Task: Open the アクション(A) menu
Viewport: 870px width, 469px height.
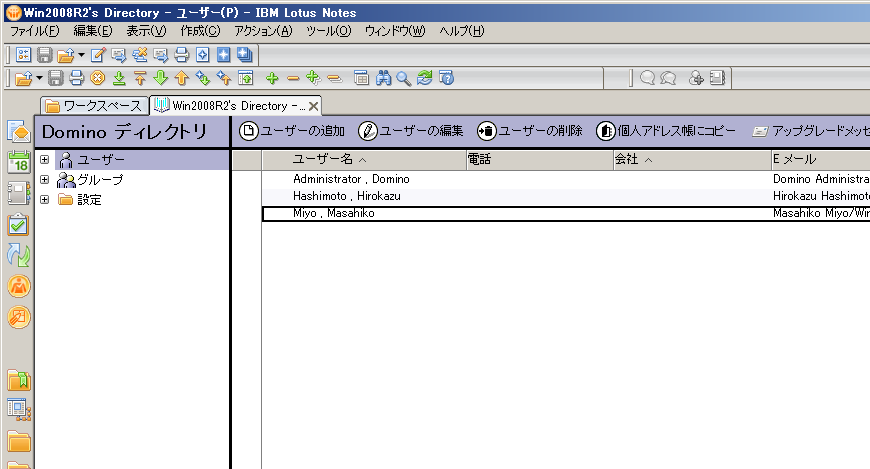Action: pyautogui.click(x=263, y=31)
